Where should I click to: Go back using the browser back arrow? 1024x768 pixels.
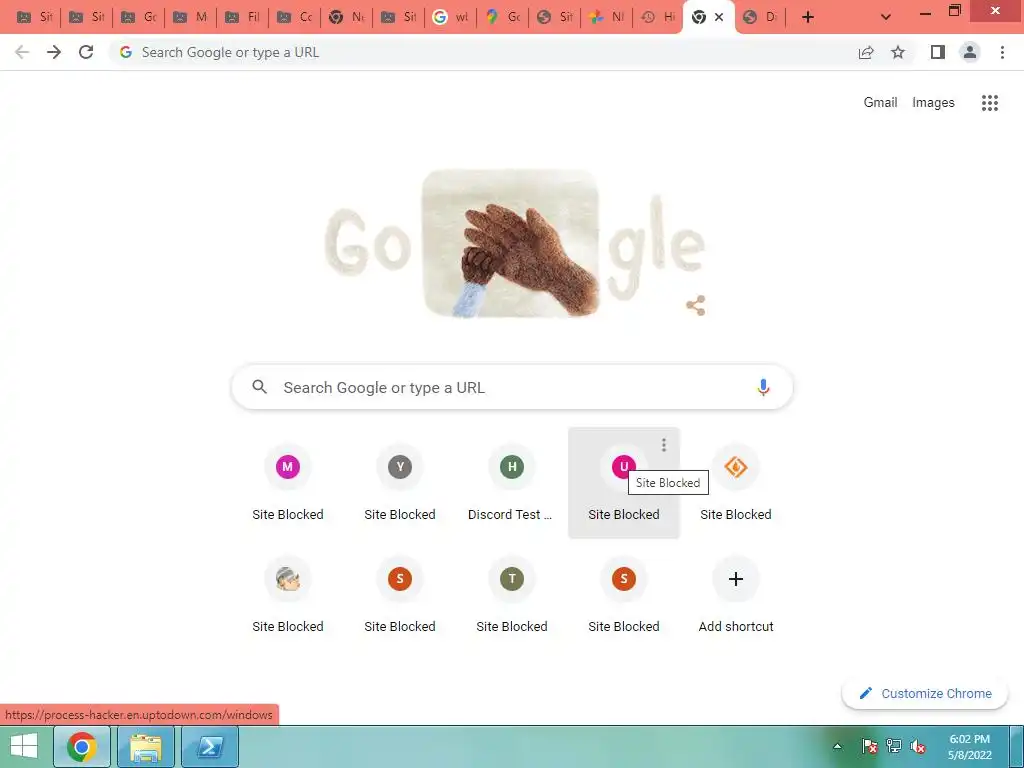pos(22,52)
